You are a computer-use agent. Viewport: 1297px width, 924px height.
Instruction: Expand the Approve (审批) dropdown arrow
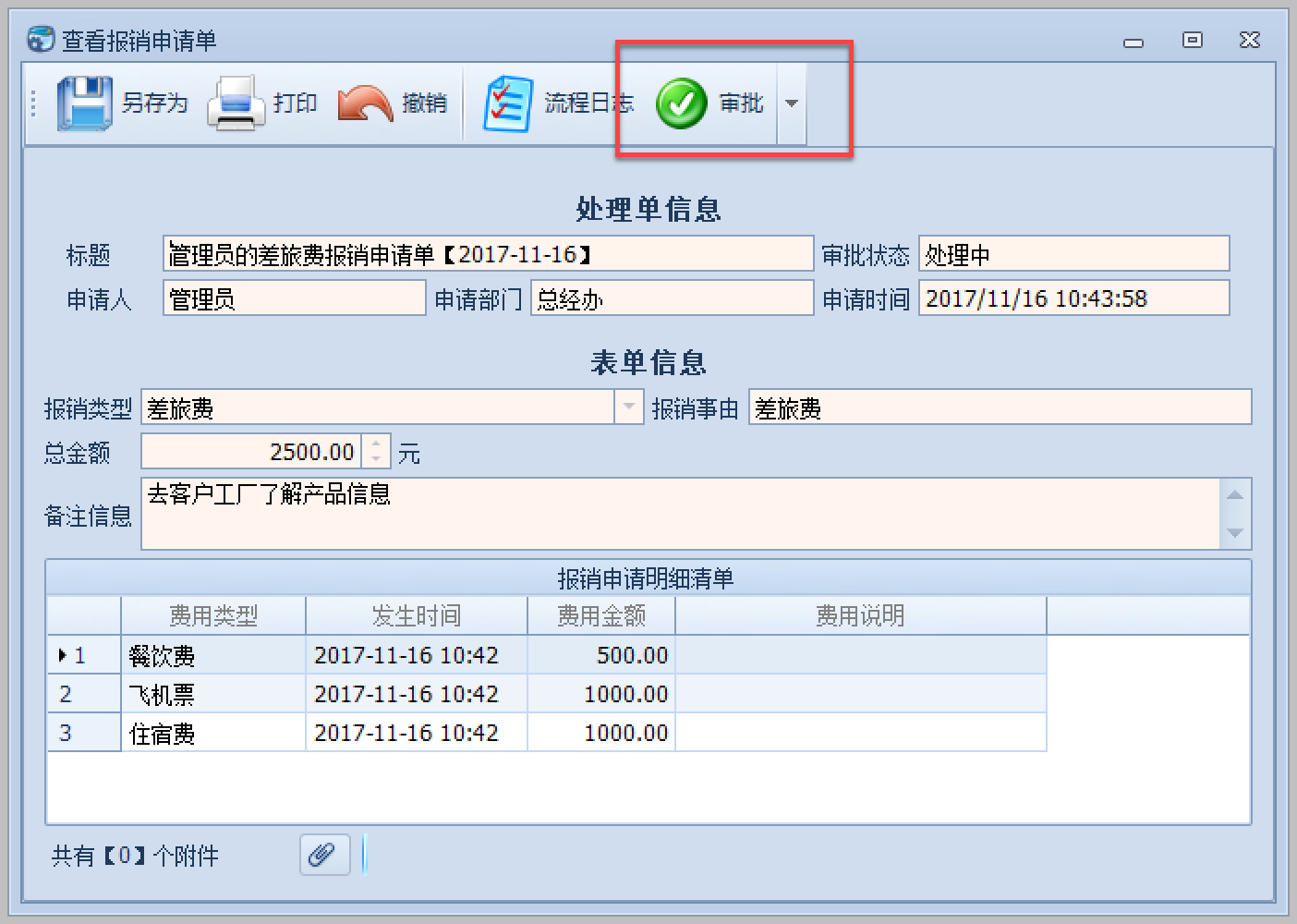792,103
